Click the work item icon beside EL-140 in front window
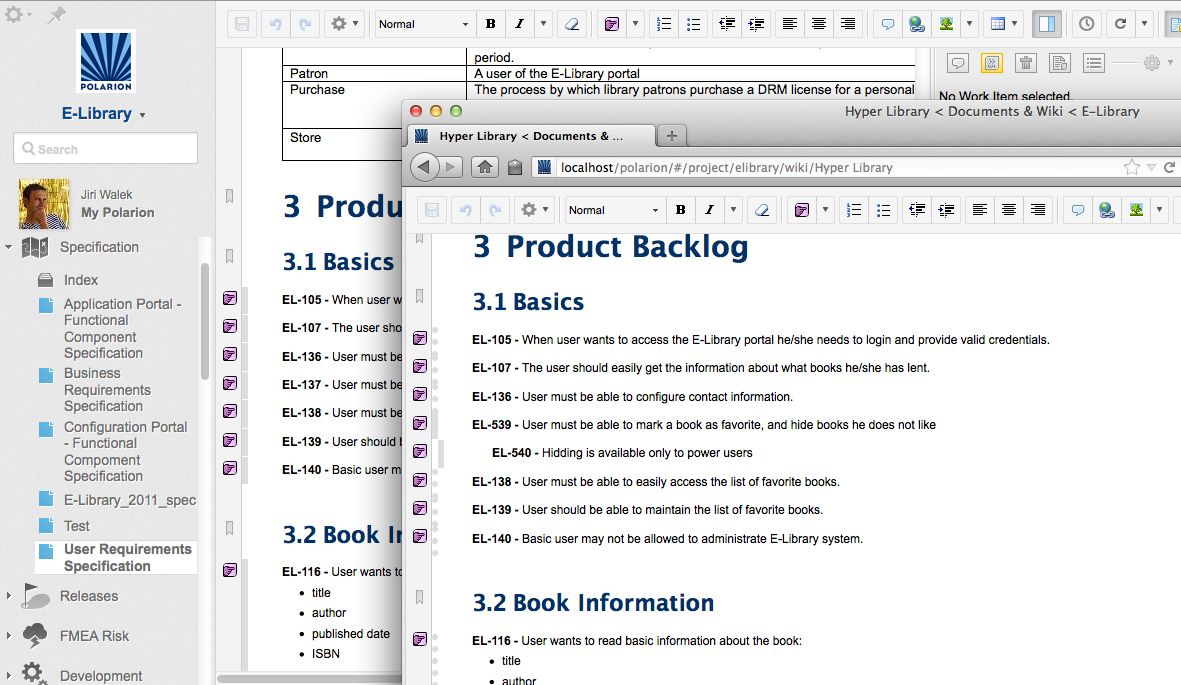This screenshot has height=685, width=1181. pyautogui.click(x=420, y=537)
